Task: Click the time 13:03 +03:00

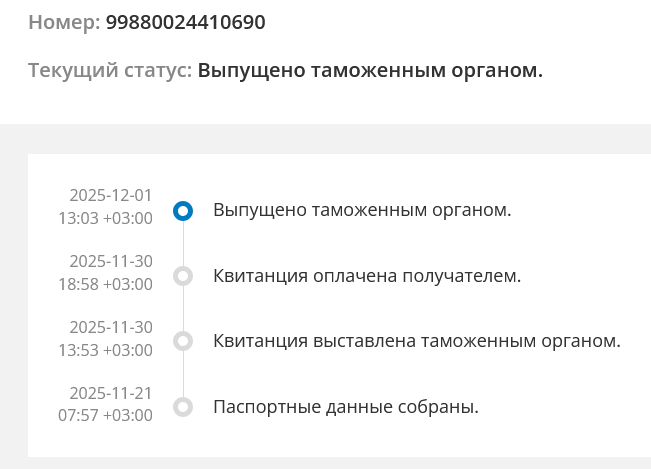Action: pyautogui.click(x=105, y=218)
